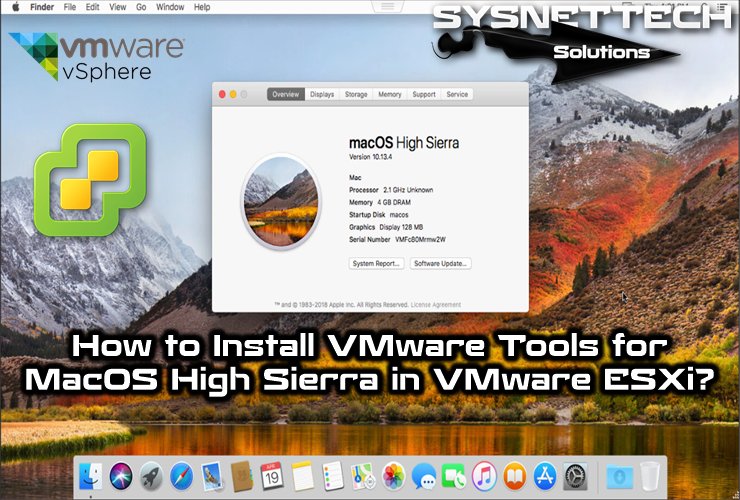The image size is (740, 500).
Task: Click the High Sierra oval image
Action: (x=281, y=202)
